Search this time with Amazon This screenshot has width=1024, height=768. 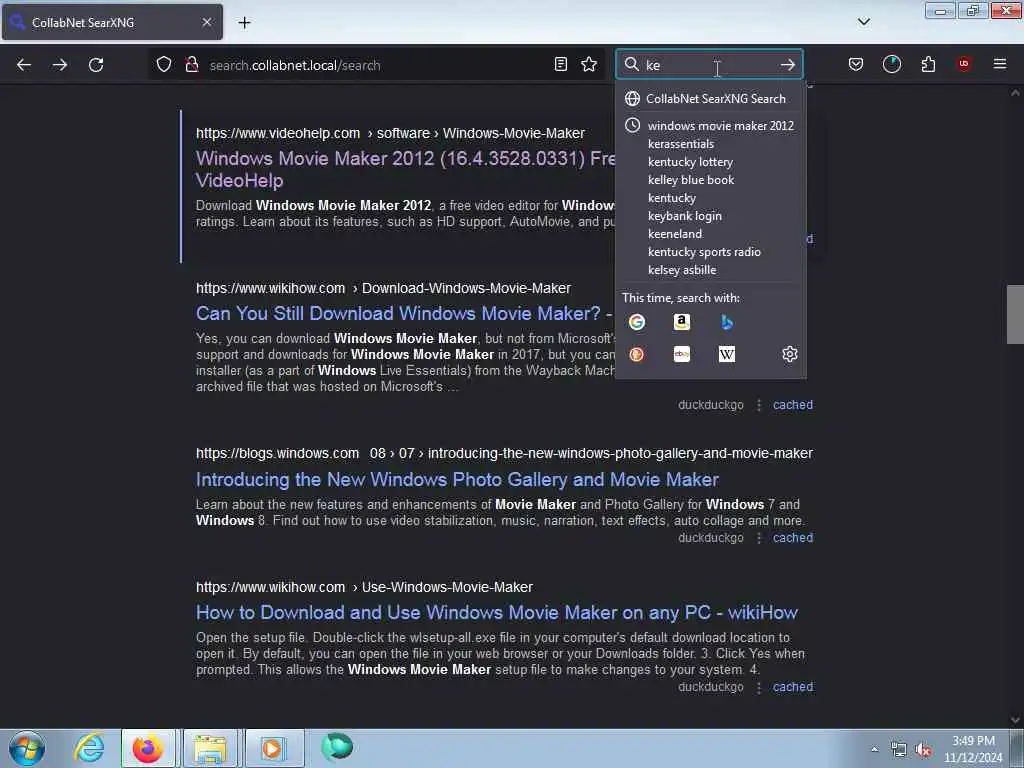click(682, 322)
